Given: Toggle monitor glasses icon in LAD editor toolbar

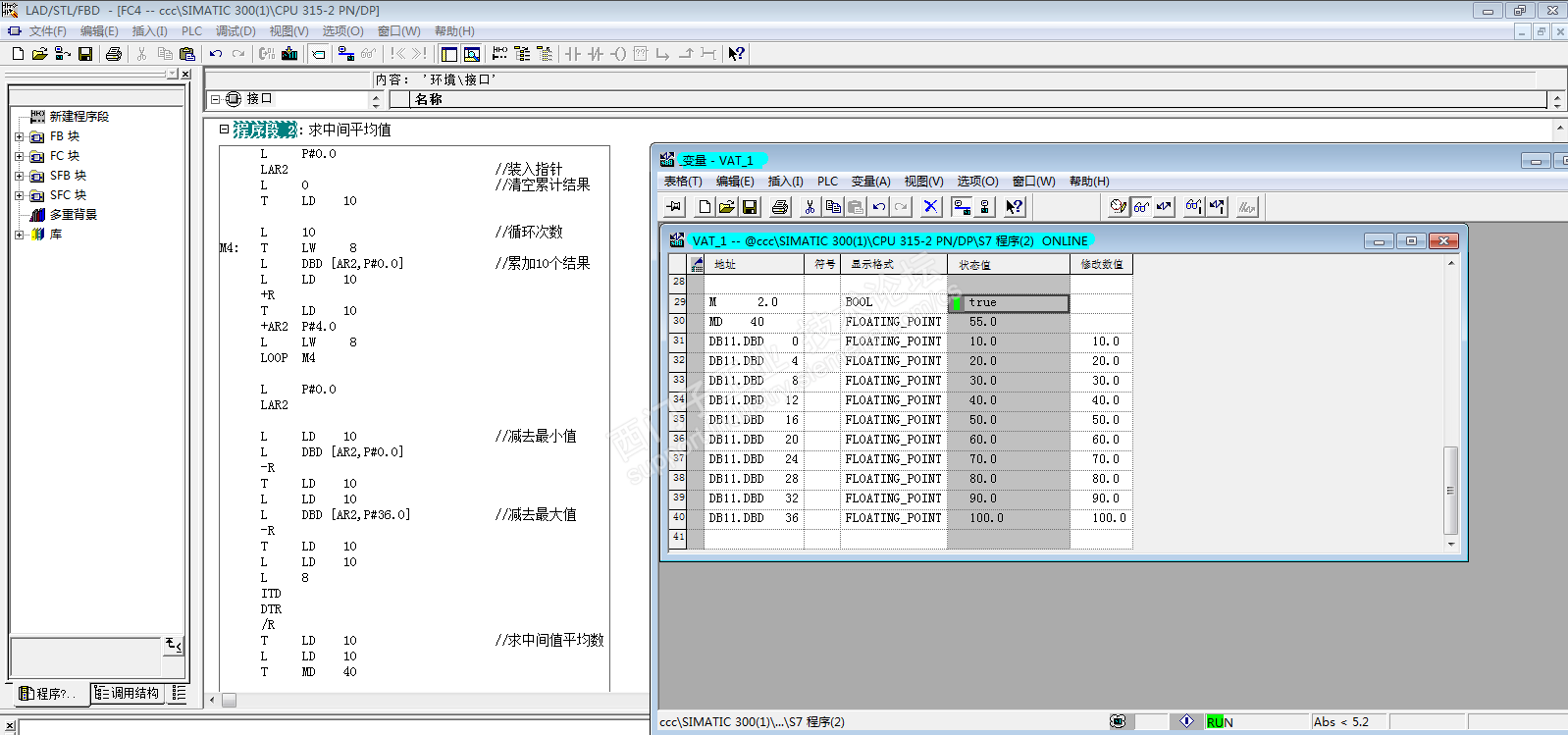Looking at the screenshot, I should [368, 54].
